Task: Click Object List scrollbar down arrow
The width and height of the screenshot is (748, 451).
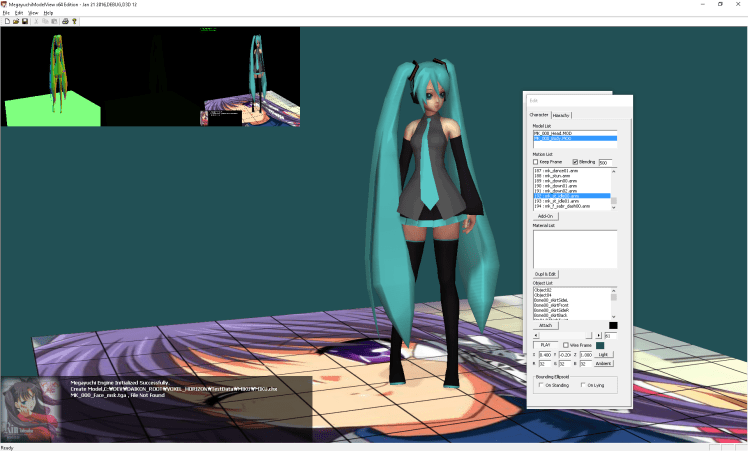Action: tap(614, 316)
